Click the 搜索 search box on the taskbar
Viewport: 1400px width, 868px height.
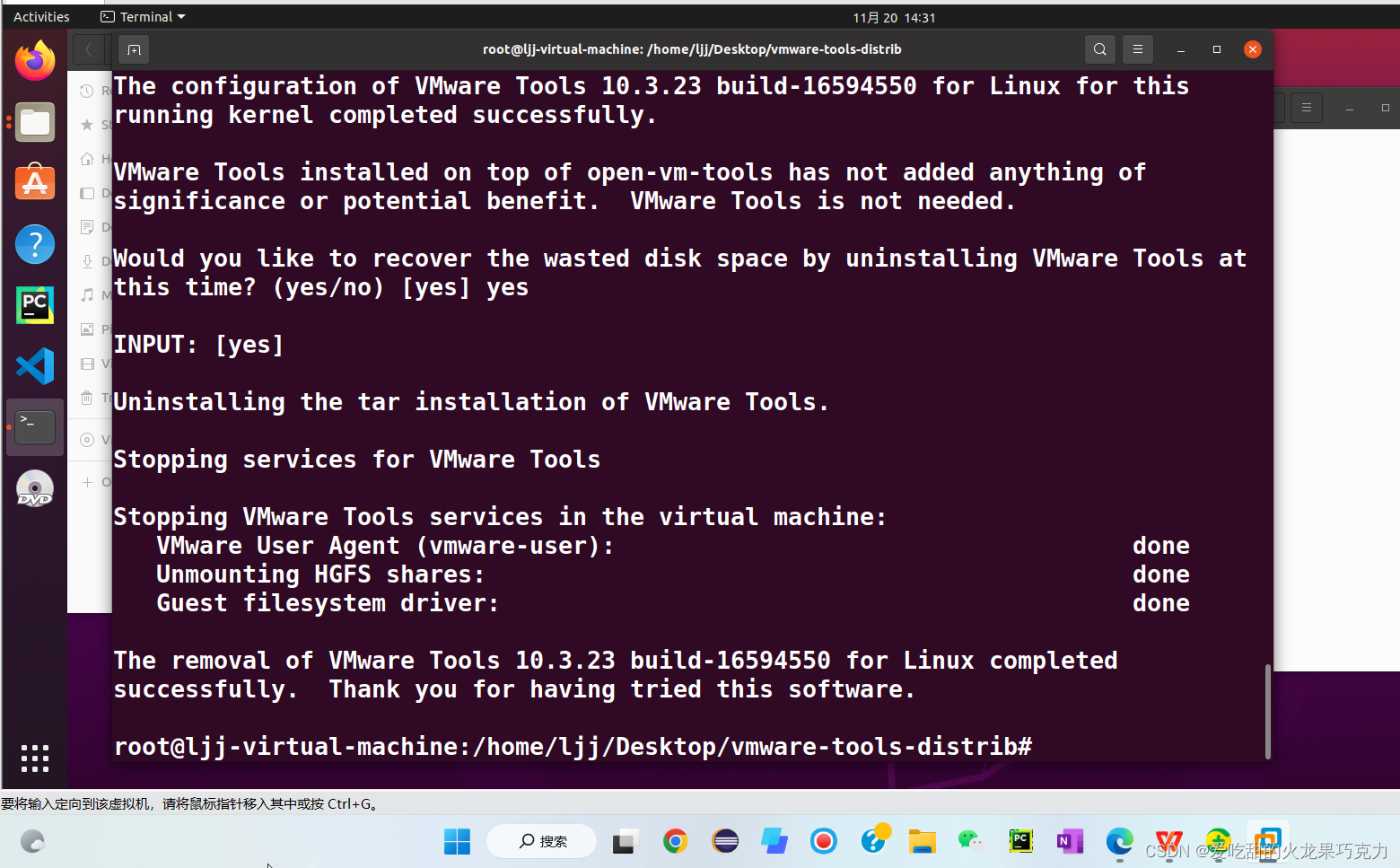pos(542,841)
